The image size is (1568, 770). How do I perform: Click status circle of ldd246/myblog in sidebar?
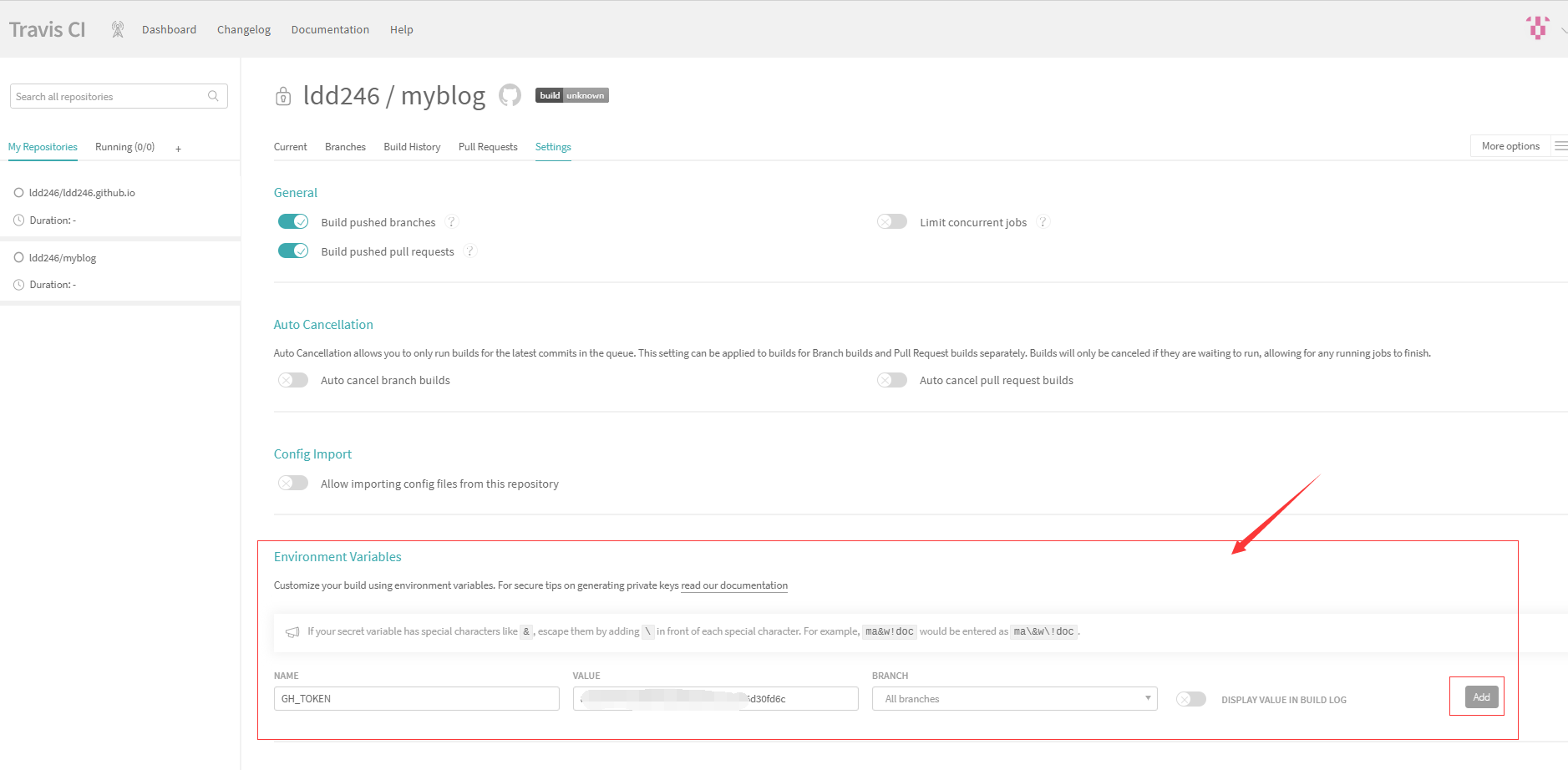click(18, 258)
